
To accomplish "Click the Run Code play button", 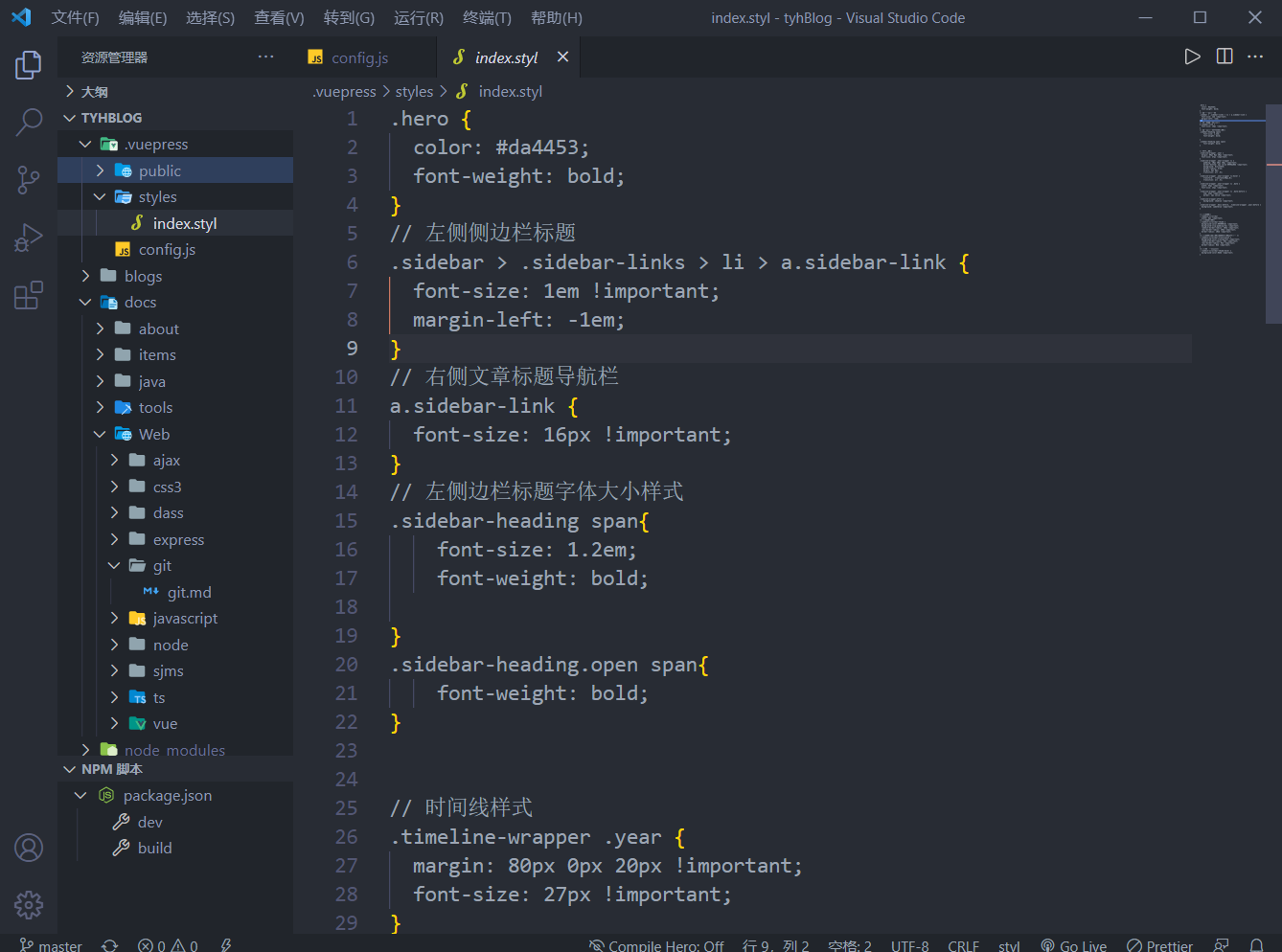I will [x=1192, y=57].
